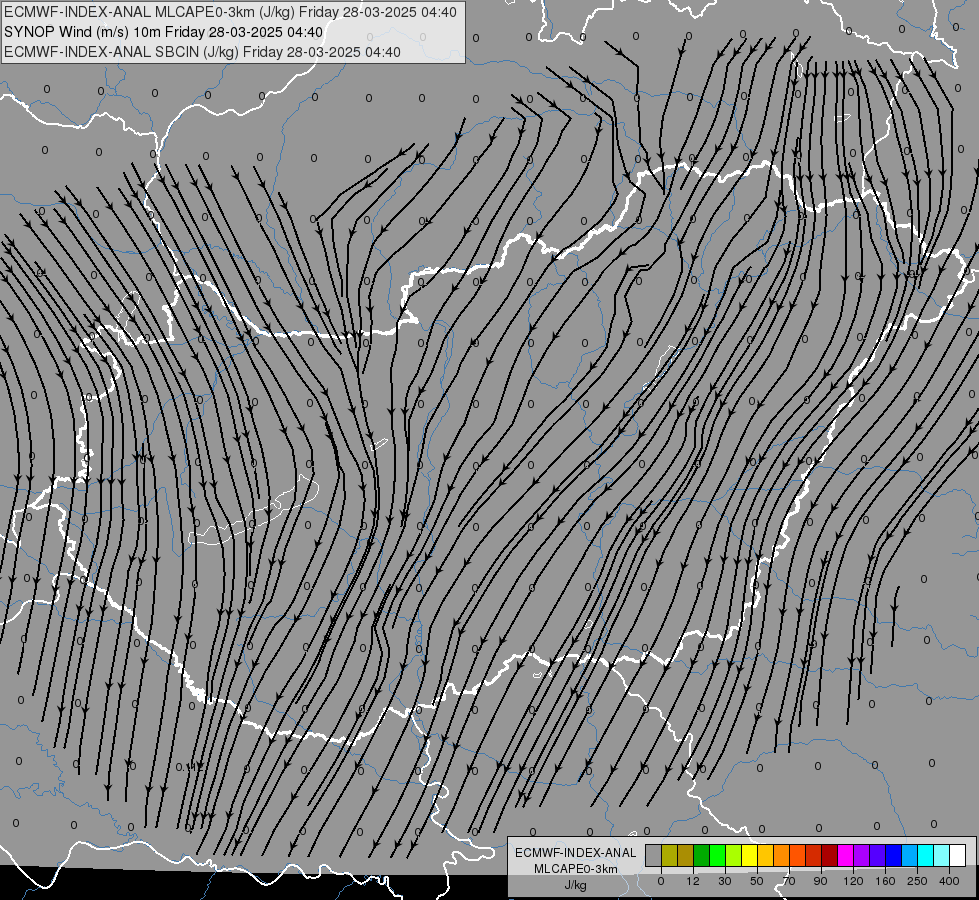Pick the cyan legend swatch
This screenshot has width=979, height=900.
tap(925, 856)
